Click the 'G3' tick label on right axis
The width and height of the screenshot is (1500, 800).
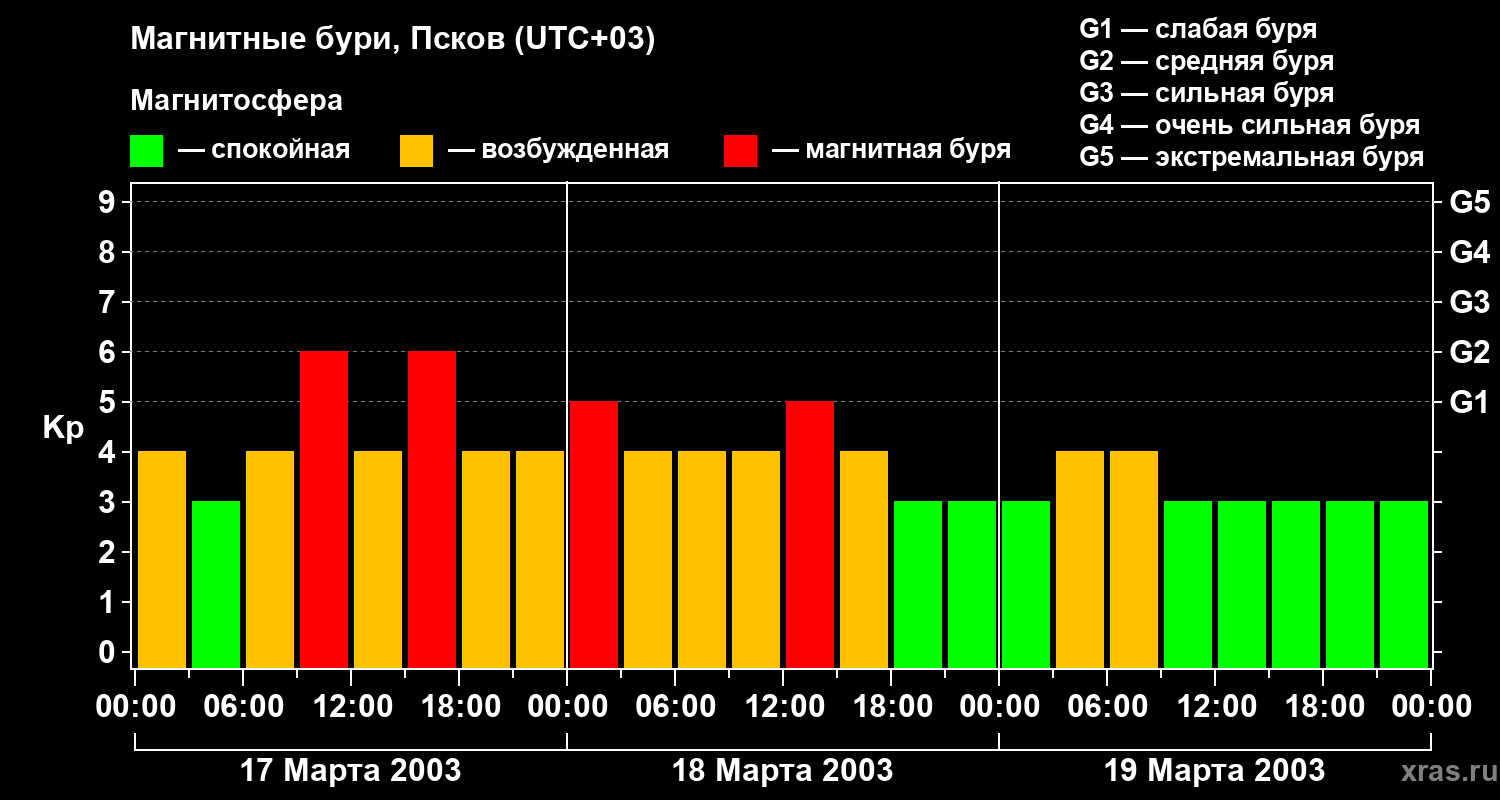click(1469, 303)
